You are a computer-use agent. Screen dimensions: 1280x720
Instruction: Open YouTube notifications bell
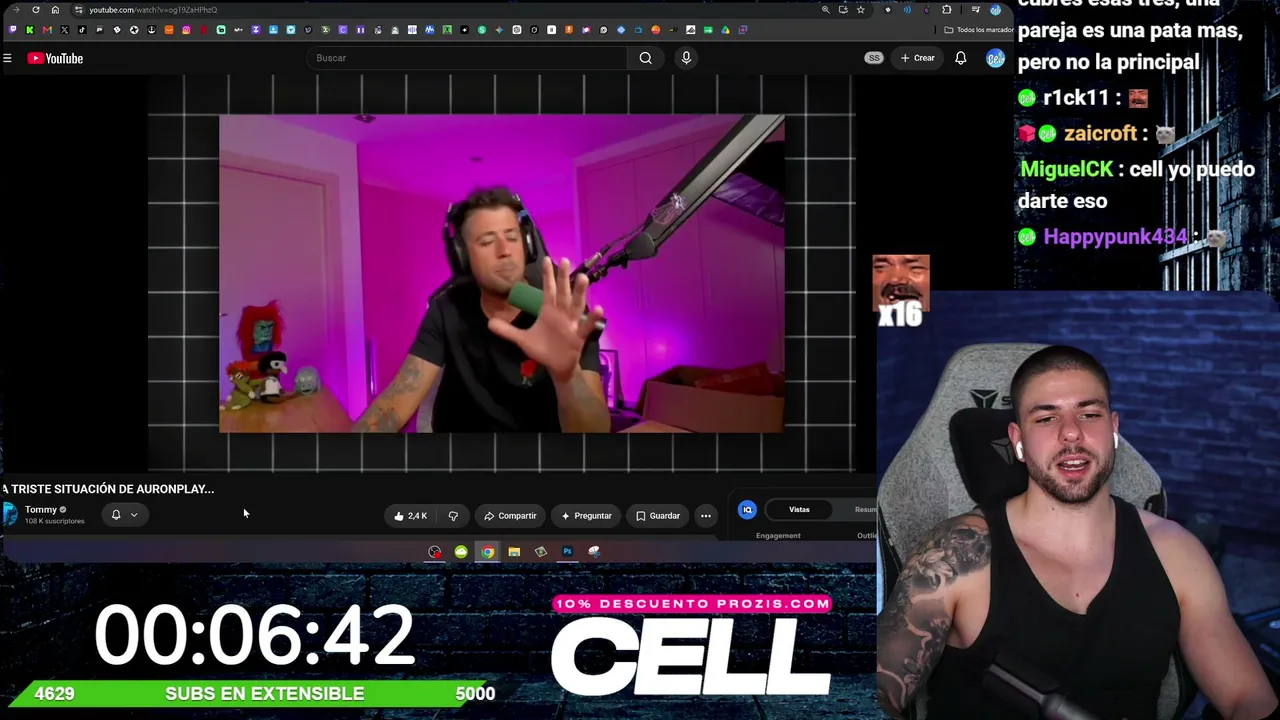tap(960, 58)
